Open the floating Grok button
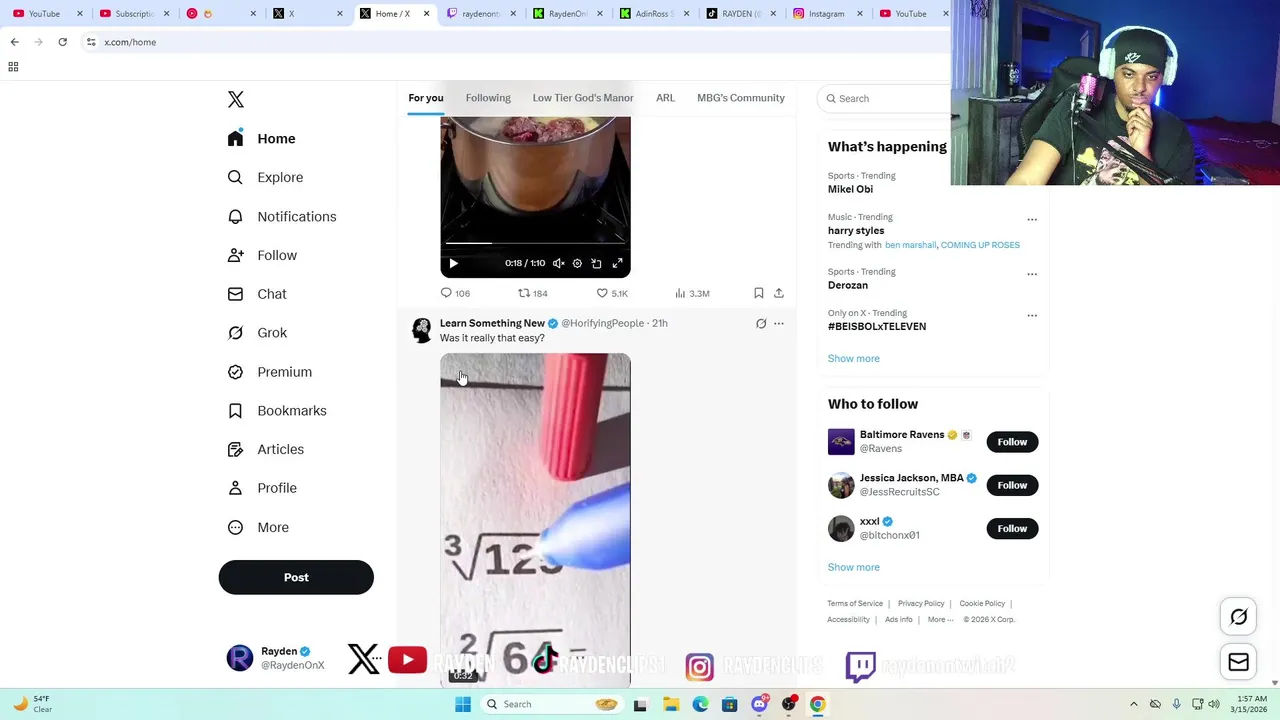This screenshot has height=720, width=1280. [x=1238, y=617]
